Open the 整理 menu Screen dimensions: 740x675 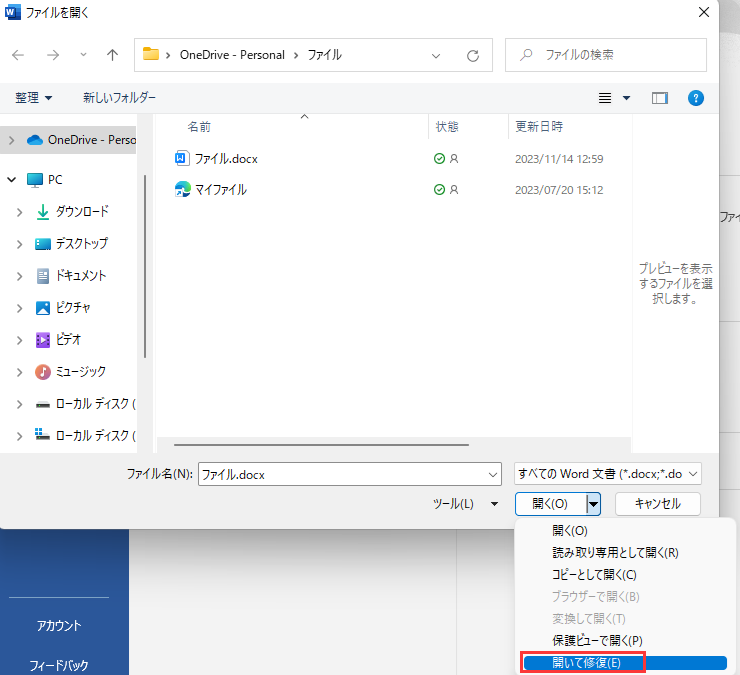33,98
